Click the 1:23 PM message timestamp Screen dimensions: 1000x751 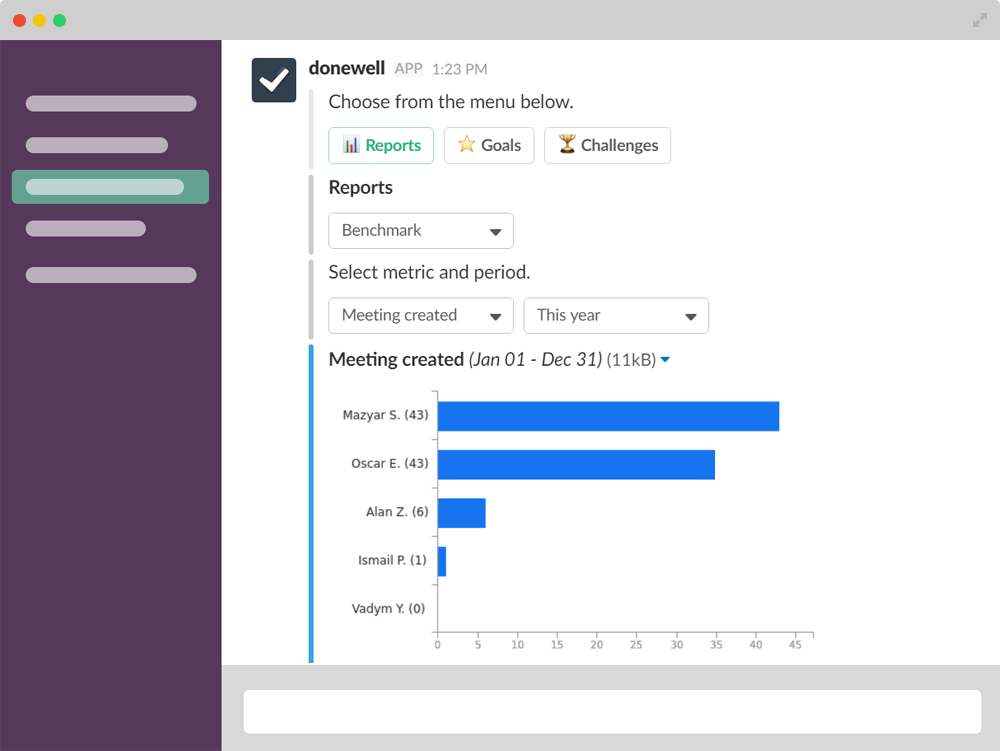(x=459, y=69)
